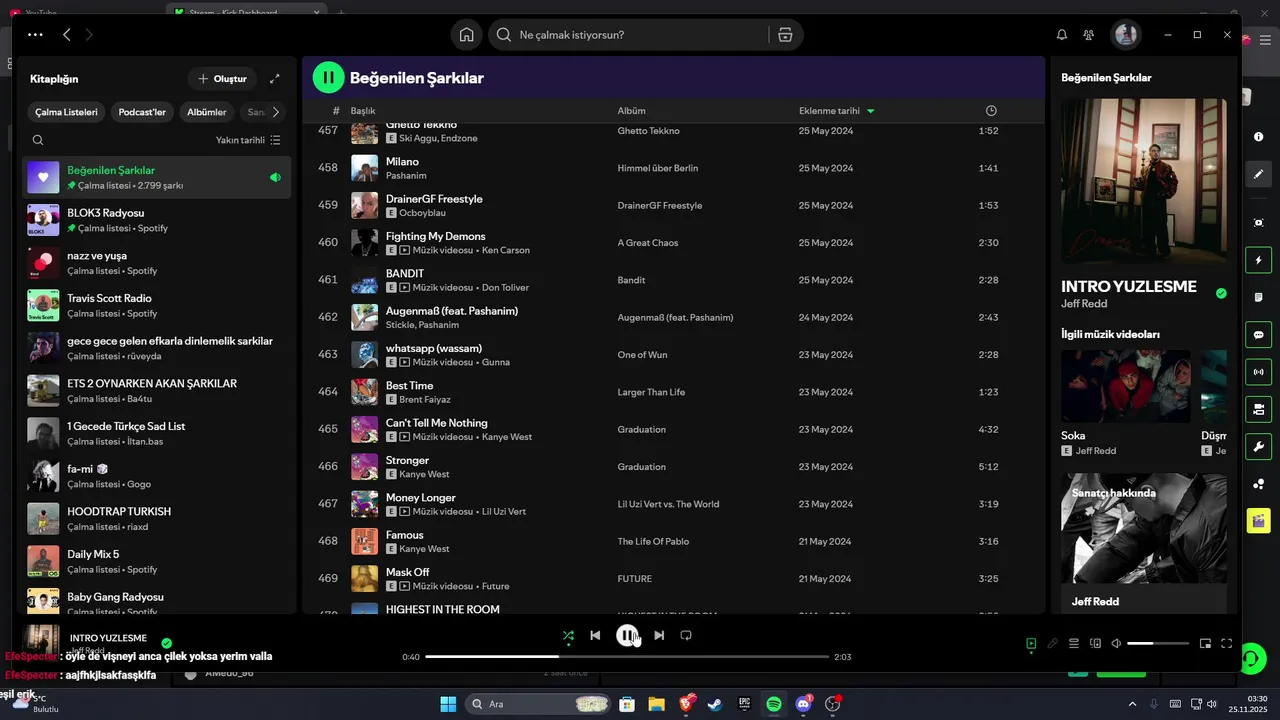The width and height of the screenshot is (1280, 720).
Task: Open the three-dots app menu
Action: (36, 35)
